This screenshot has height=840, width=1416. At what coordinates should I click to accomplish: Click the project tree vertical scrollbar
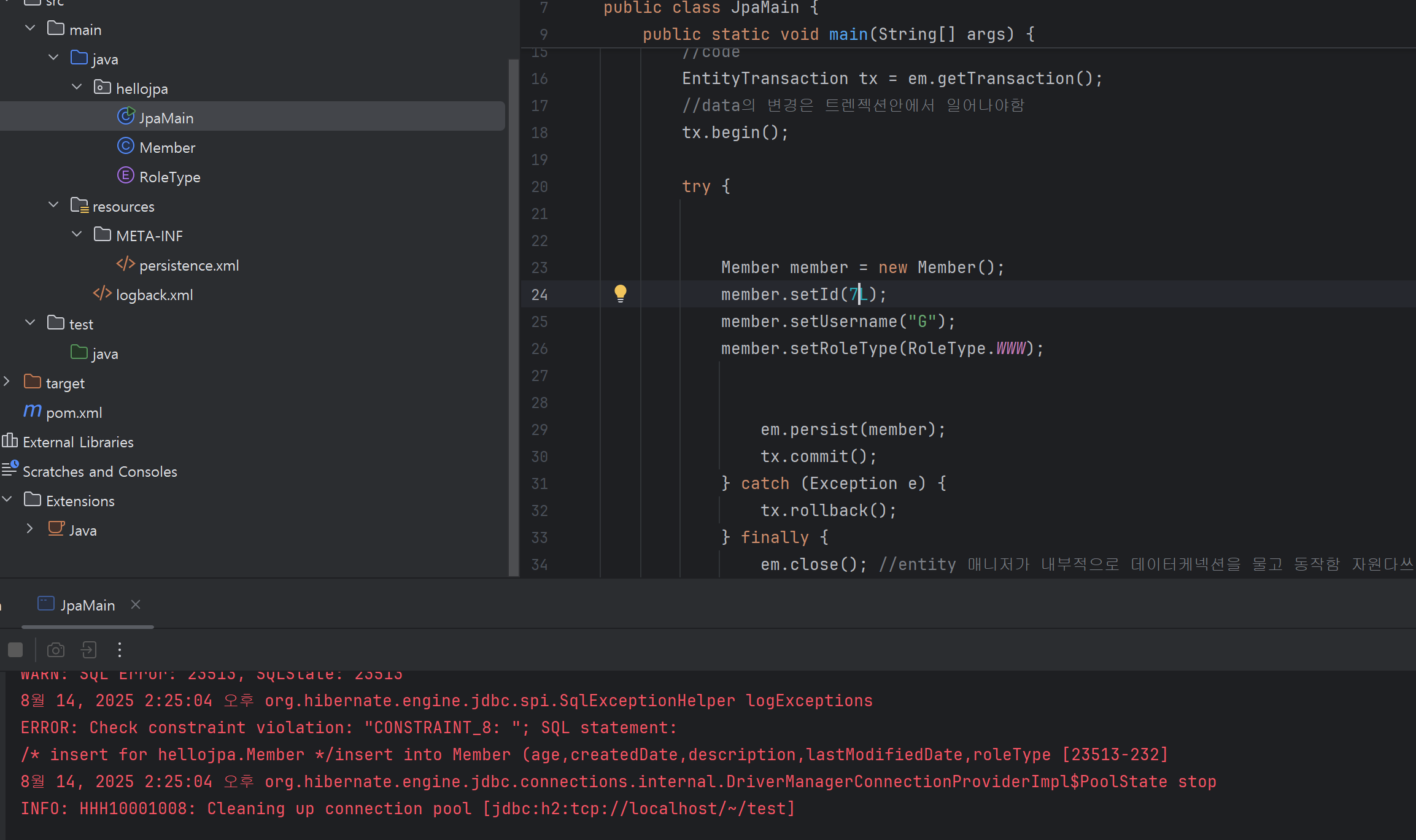tap(514, 317)
